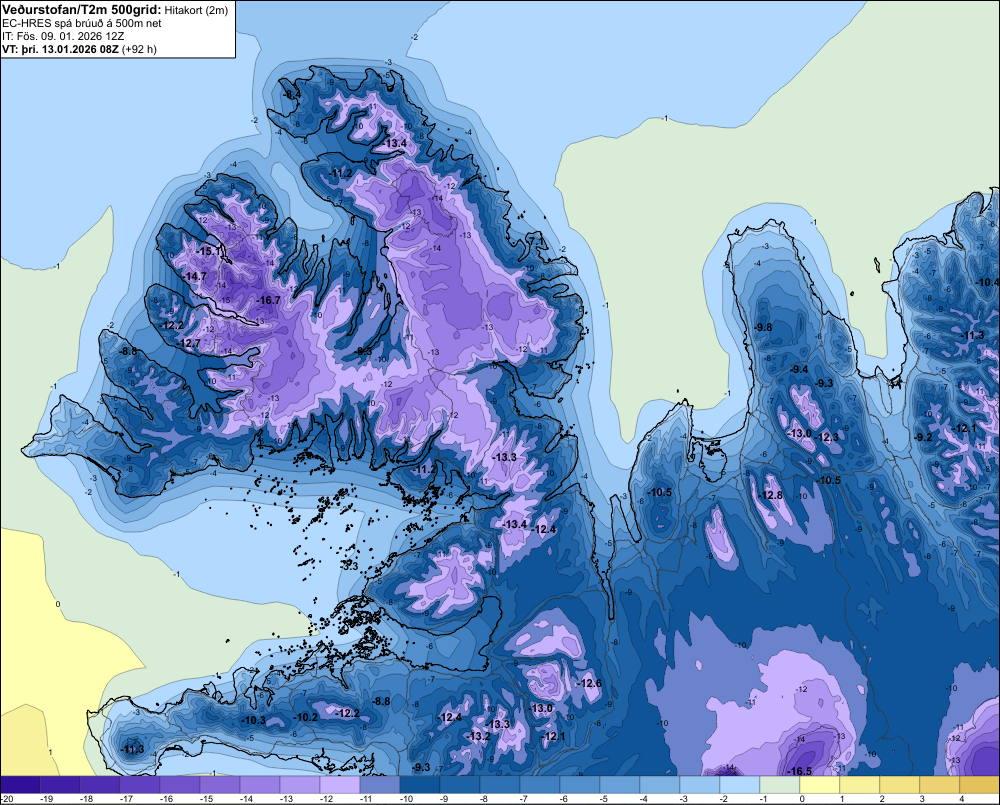Click the -12.3 temperature label
The width and height of the screenshot is (1000, 805).
click(828, 437)
